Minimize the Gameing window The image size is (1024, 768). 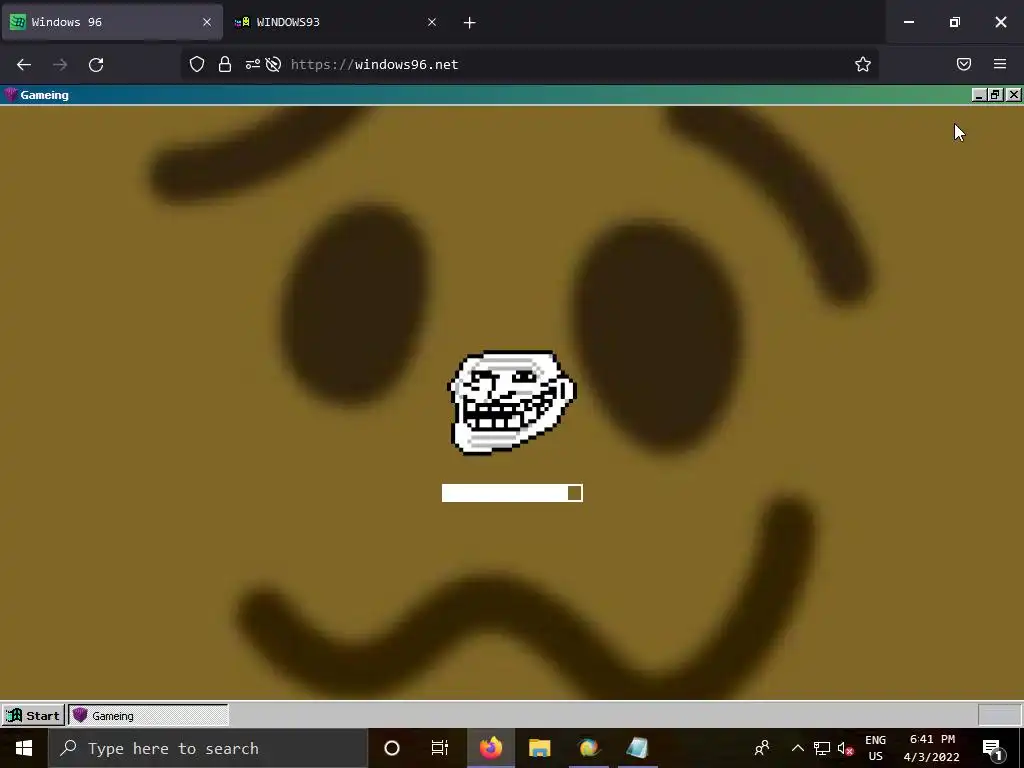[979, 95]
